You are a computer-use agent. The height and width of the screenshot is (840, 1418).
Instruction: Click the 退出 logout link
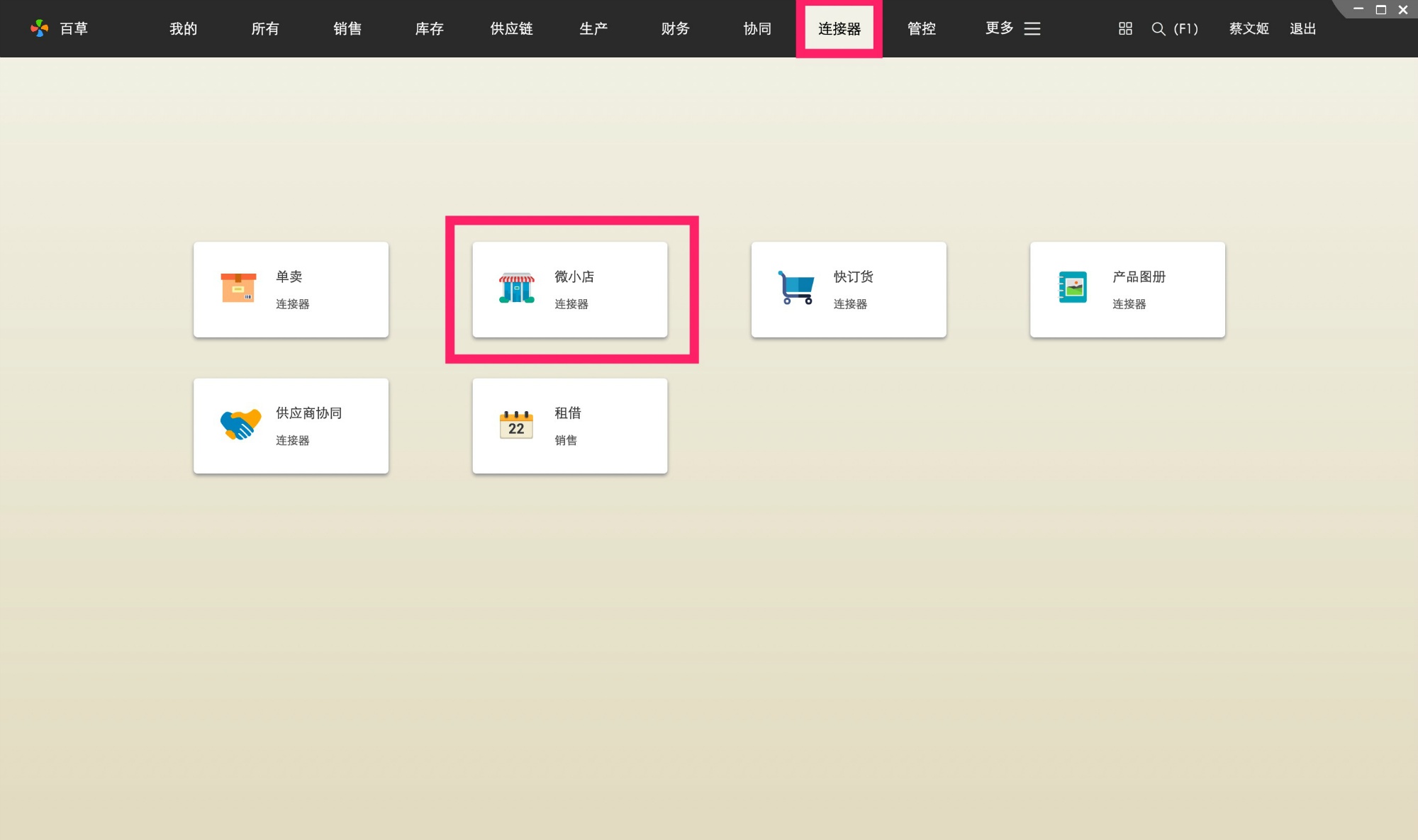[1302, 28]
